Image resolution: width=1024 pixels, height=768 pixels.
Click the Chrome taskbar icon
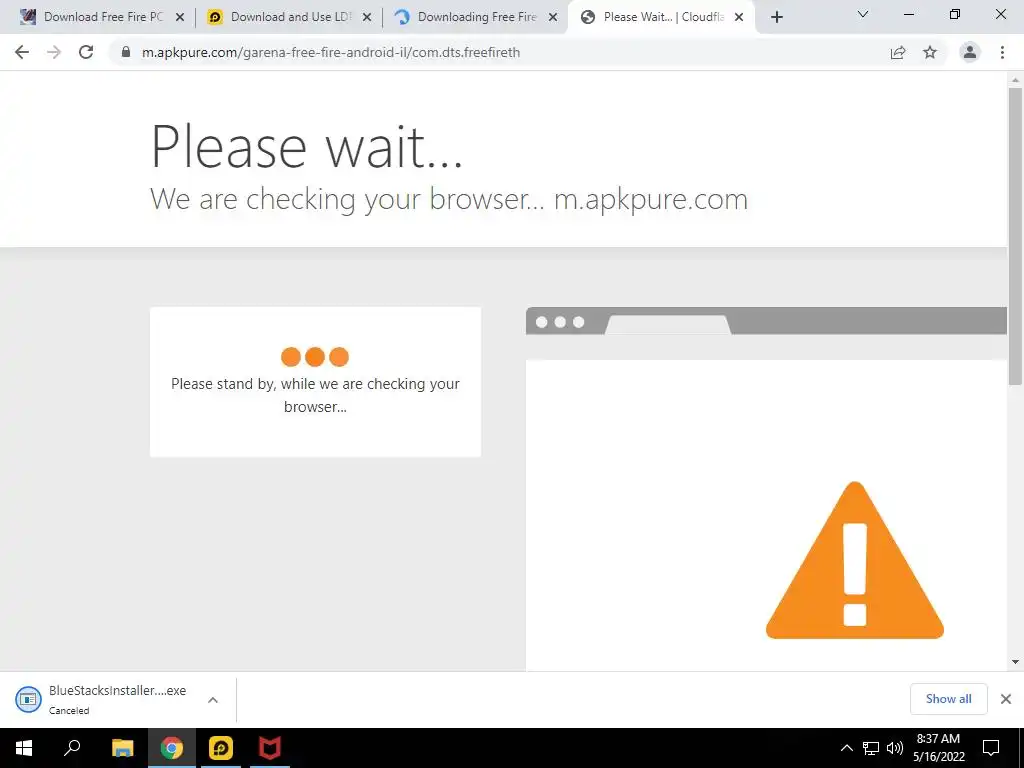(172, 748)
